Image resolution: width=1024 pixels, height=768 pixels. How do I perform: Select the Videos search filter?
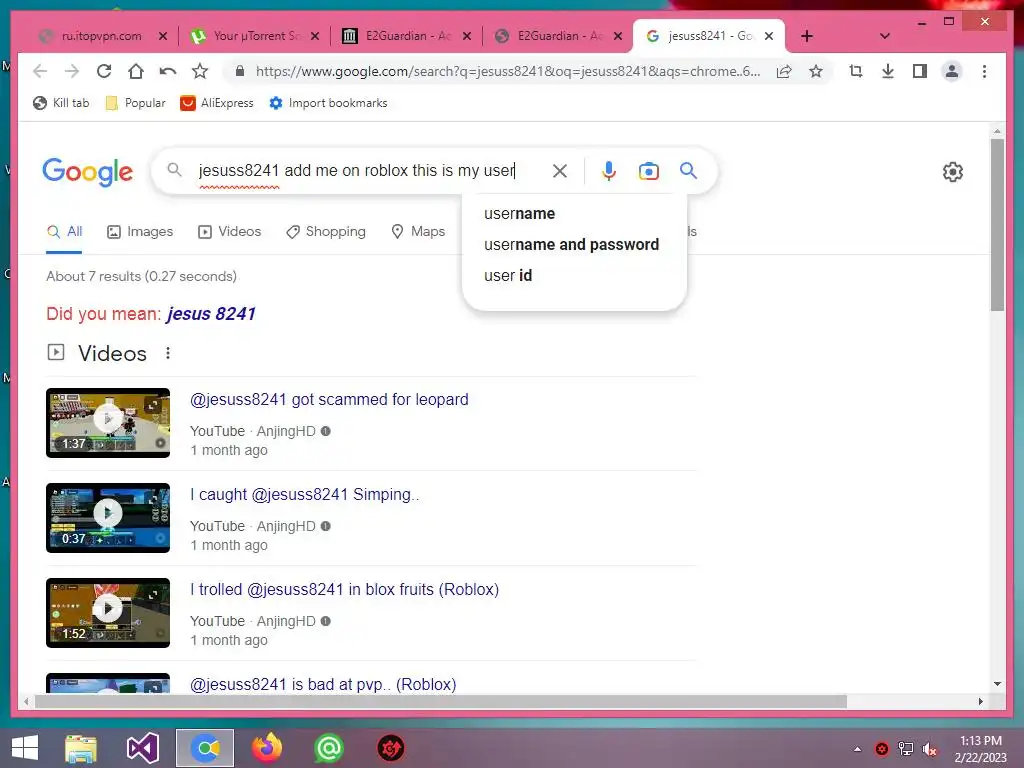[229, 232]
